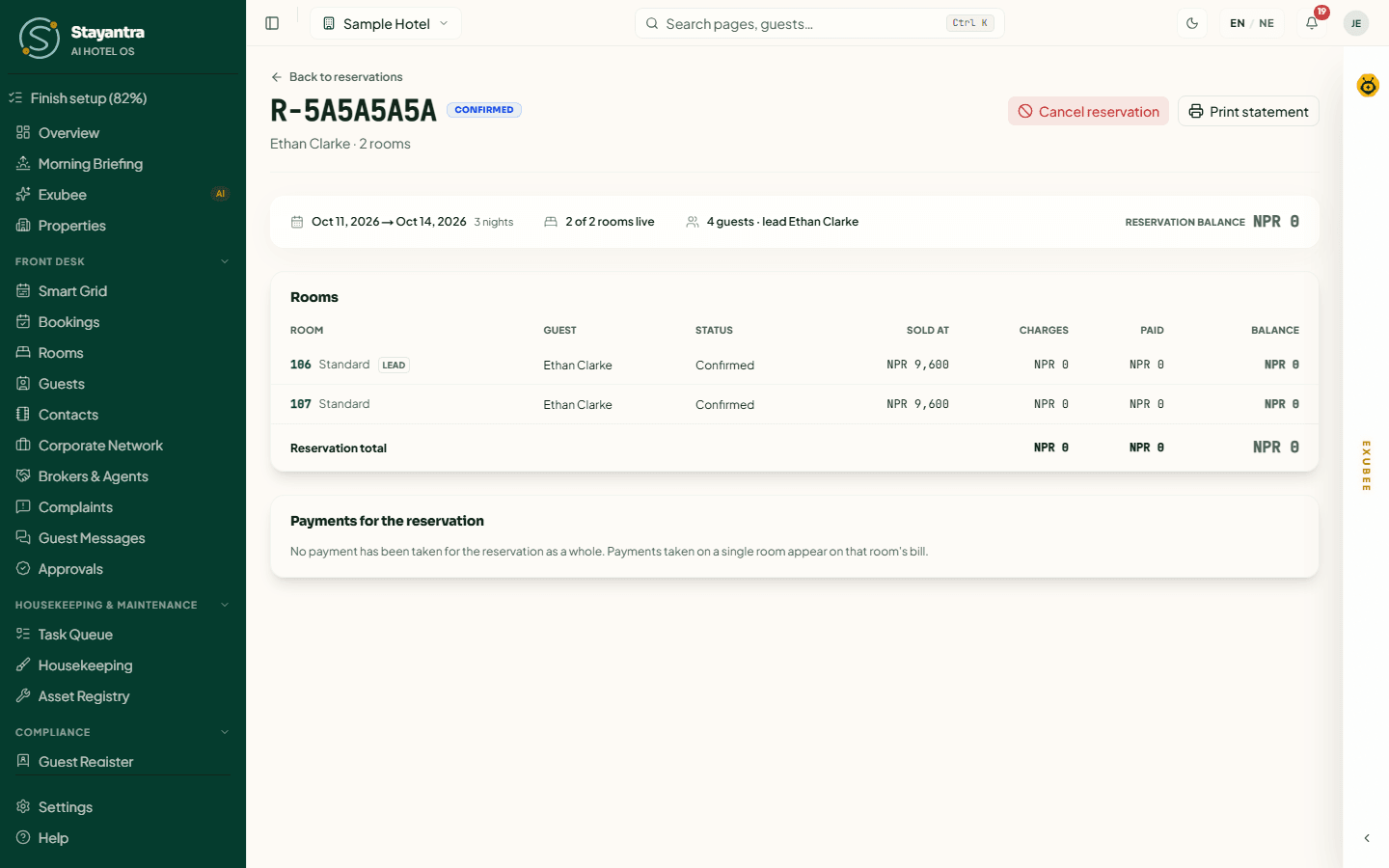Click the CONFIRMED status badge
Screen dimensions: 1389x868
tap(484, 110)
